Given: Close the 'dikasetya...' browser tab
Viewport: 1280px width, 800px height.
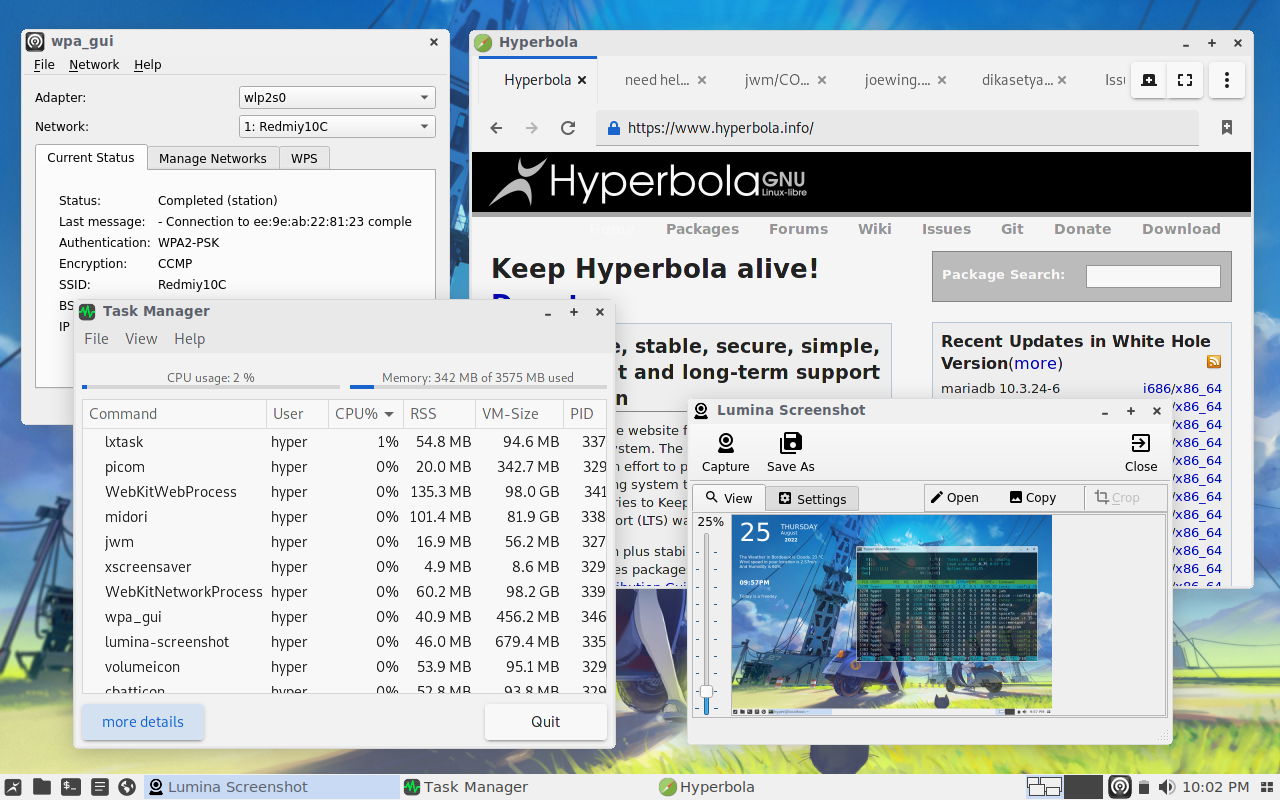Looking at the screenshot, I should coord(1062,80).
